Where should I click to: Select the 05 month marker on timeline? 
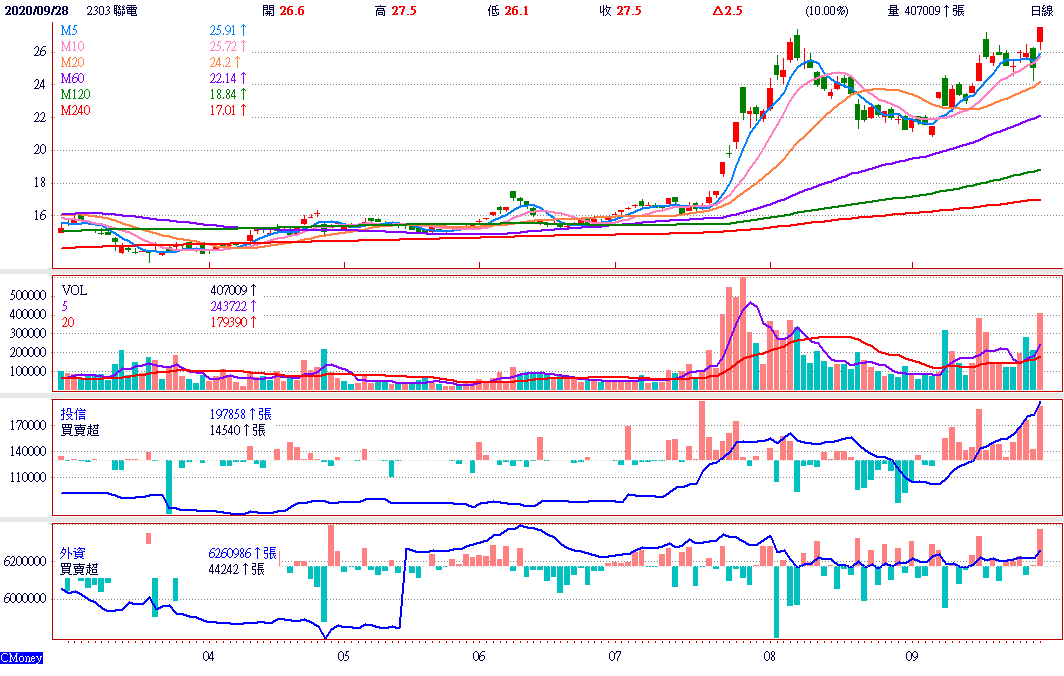click(343, 657)
